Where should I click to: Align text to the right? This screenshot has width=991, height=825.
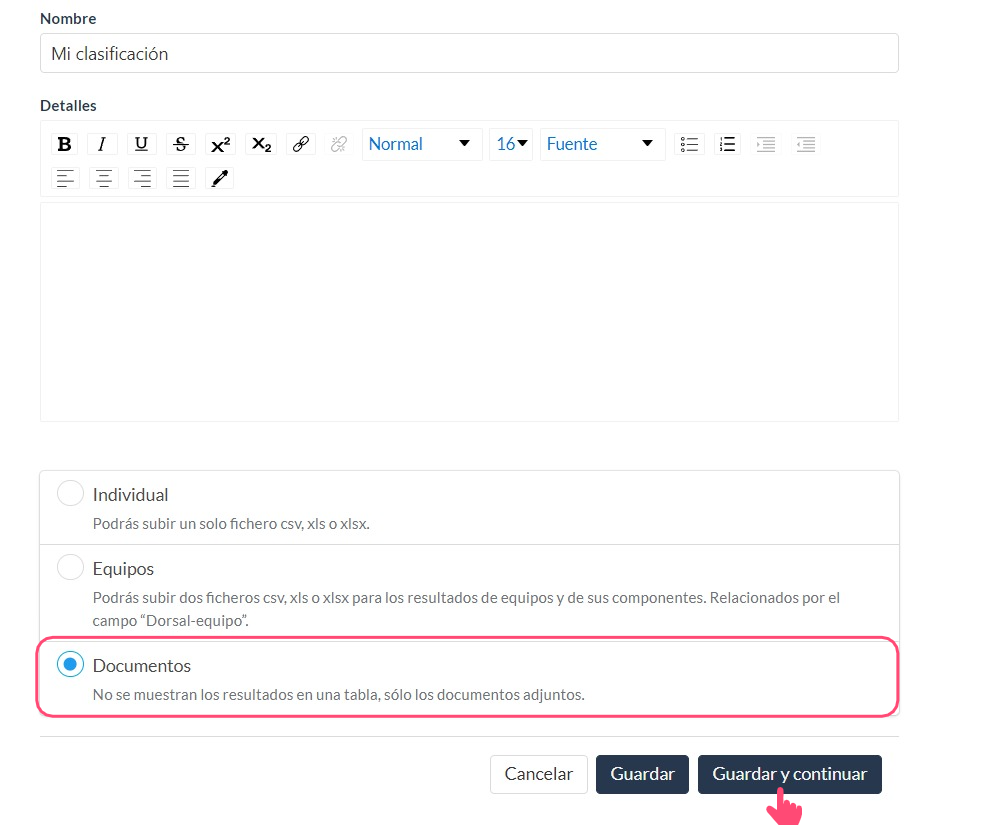pyautogui.click(x=142, y=178)
